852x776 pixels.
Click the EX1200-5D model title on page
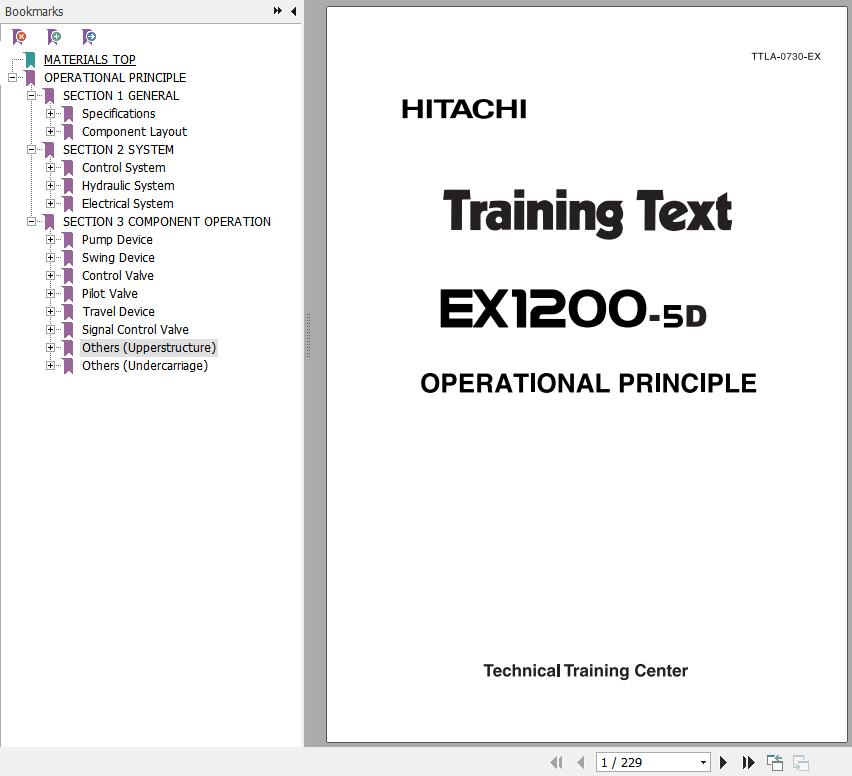tap(573, 309)
